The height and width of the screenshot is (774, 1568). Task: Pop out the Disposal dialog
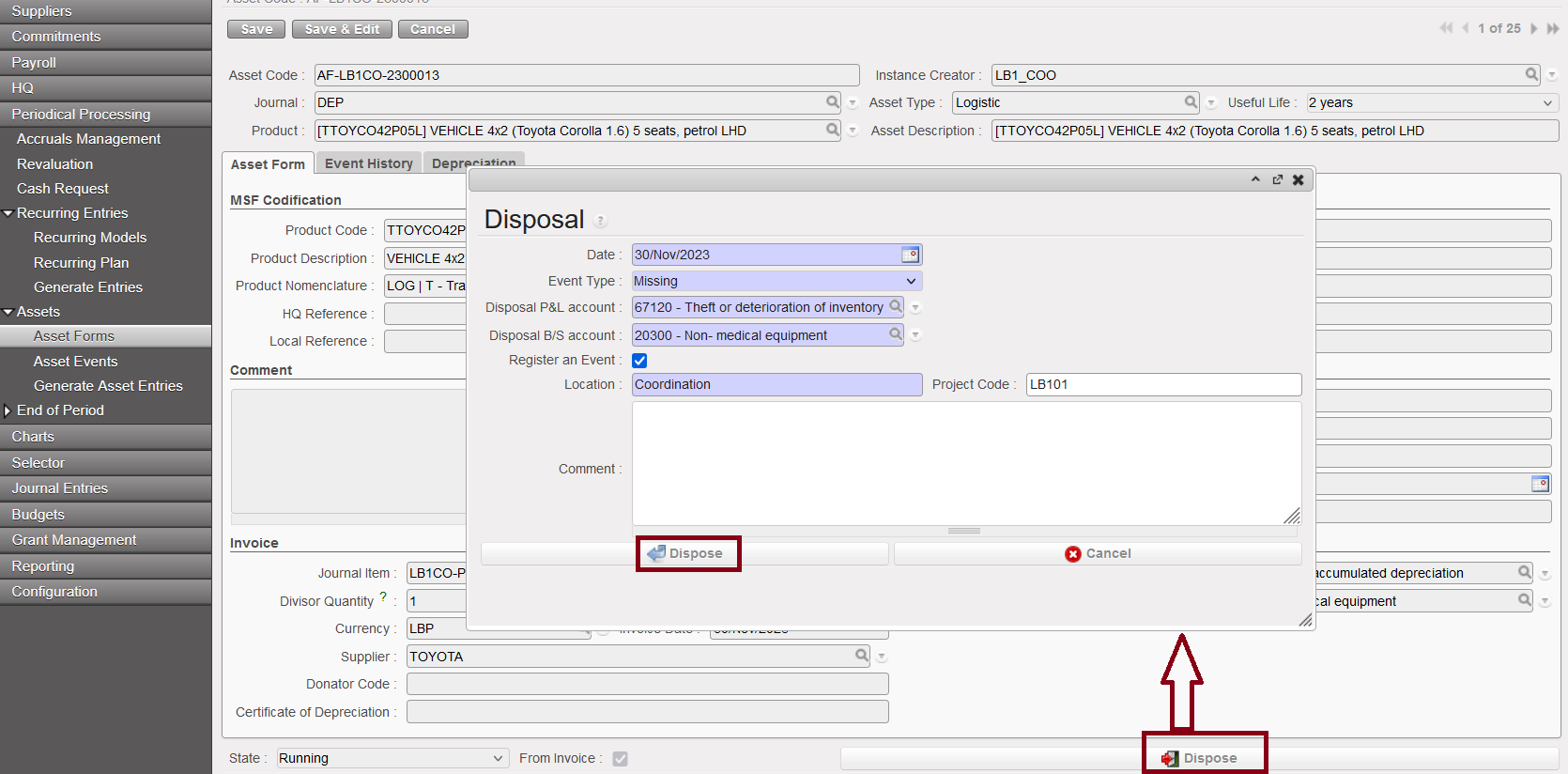(1277, 179)
